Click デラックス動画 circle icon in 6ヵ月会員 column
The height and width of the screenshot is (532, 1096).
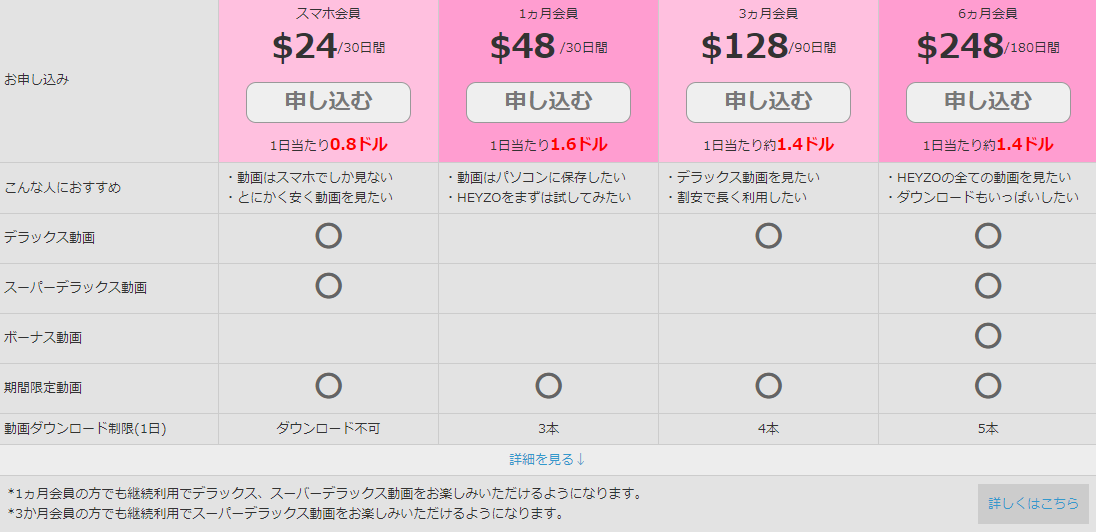click(x=988, y=236)
